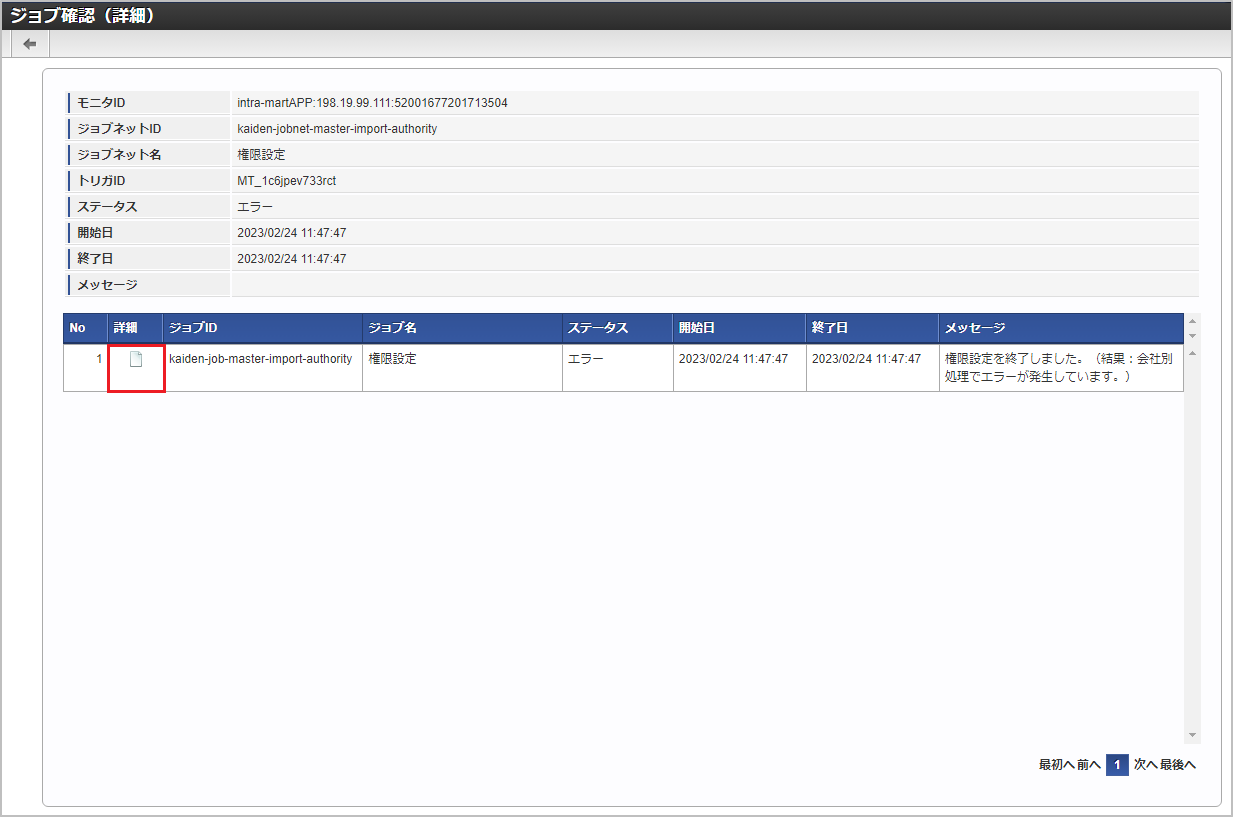Select job ID kaiden-job-master-import-authority cell
The height and width of the screenshot is (817, 1233).
click(x=262, y=368)
